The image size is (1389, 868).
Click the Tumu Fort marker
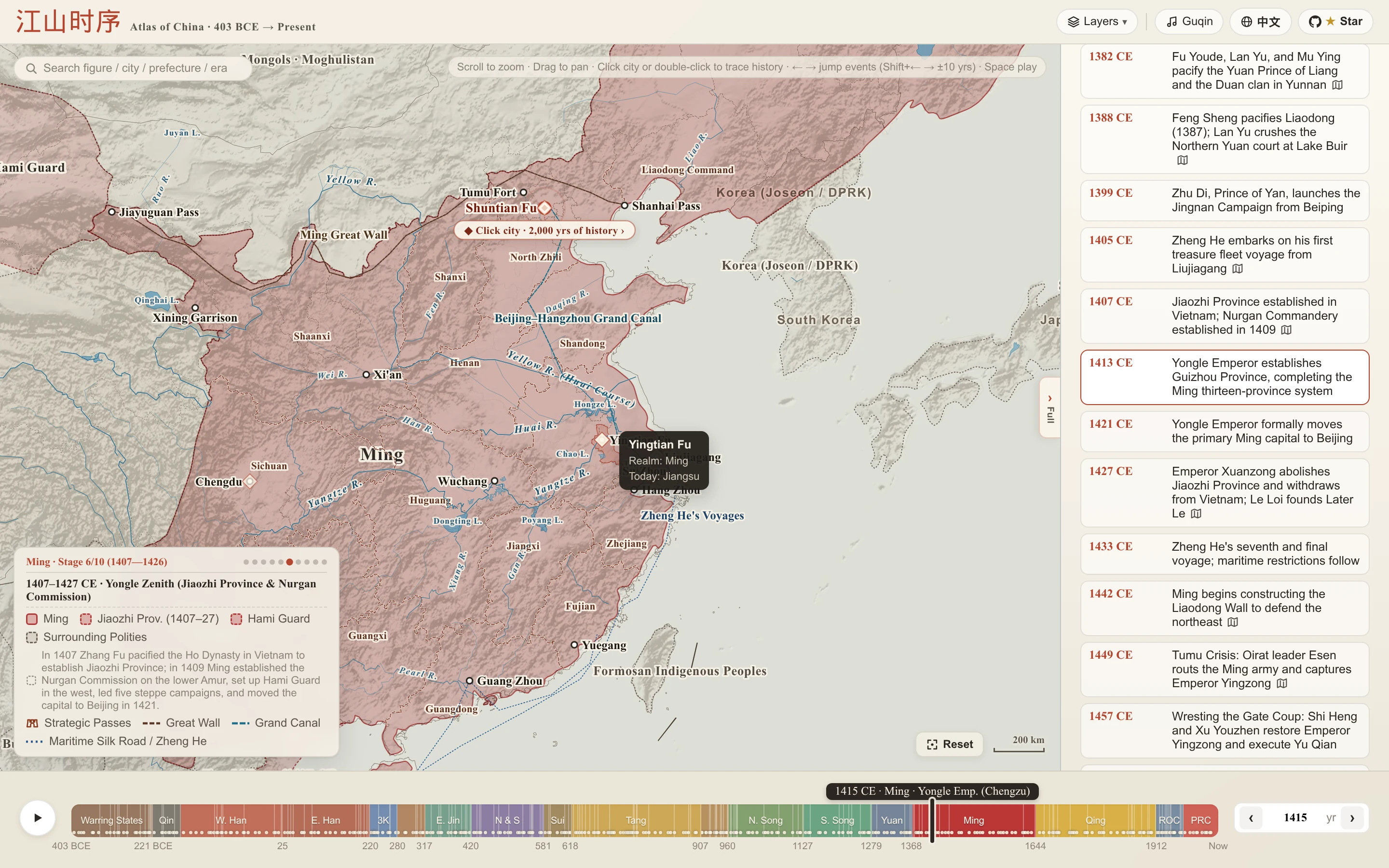tap(523, 192)
